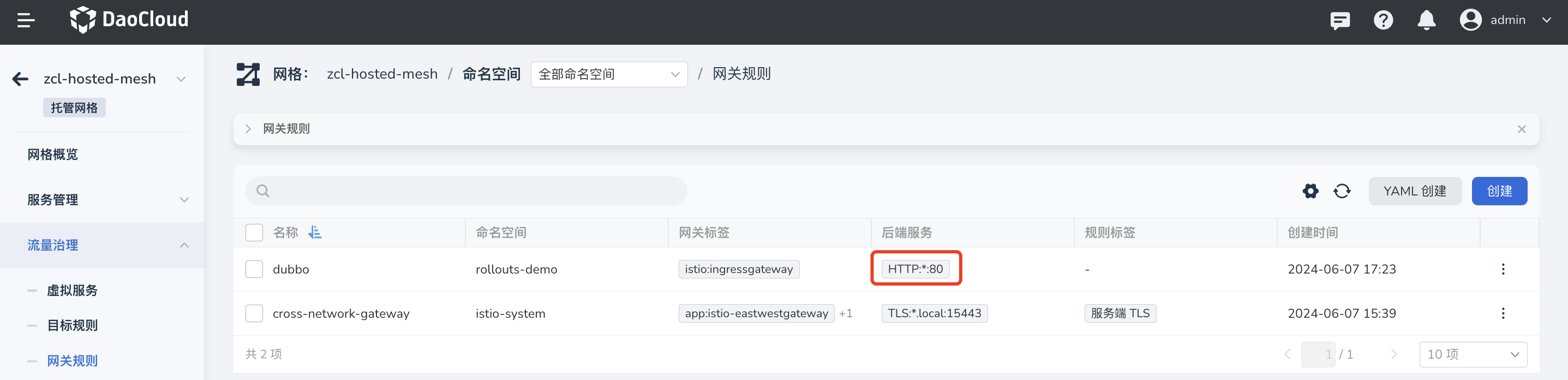The width and height of the screenshot is (1568, 380).
Task: Open the messages chat icon
Action: tap(1340, 20)
